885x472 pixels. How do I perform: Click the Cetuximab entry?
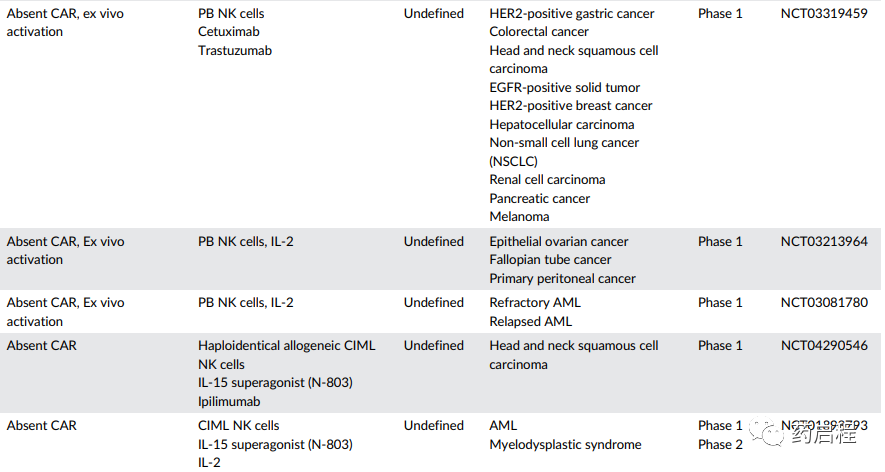point(229,32)
